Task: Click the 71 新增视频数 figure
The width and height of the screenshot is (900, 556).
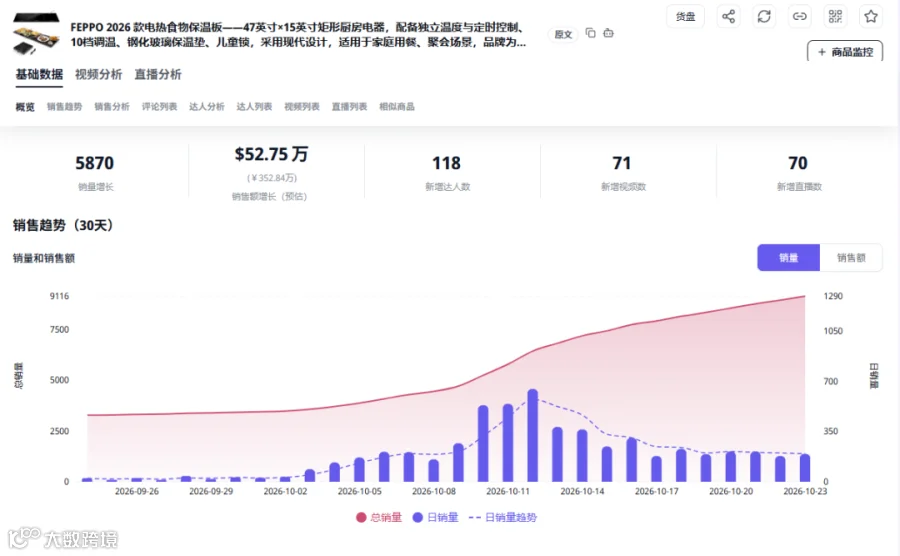Action: (622, 163)
